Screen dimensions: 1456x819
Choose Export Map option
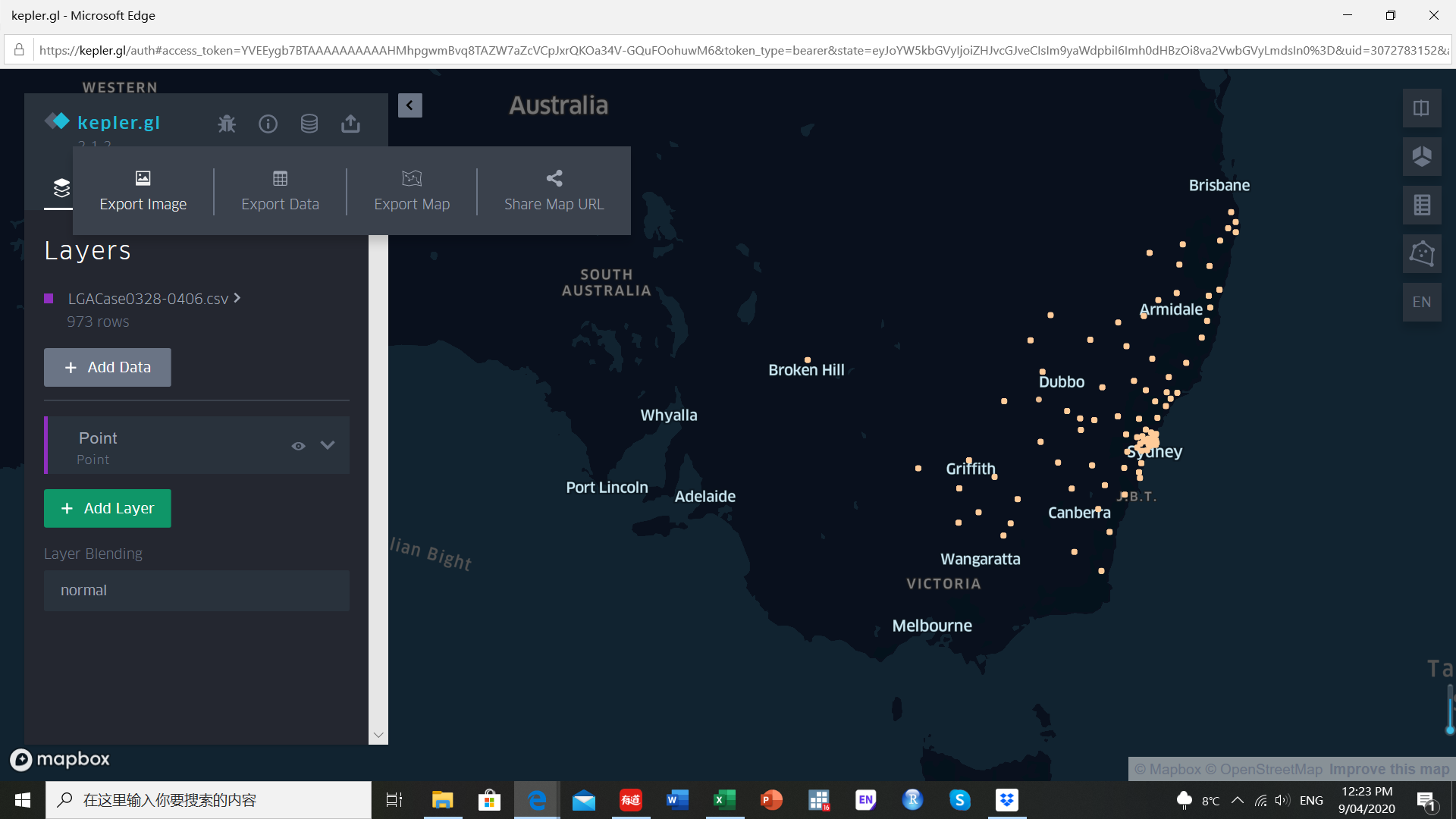click(x=412, y=191)
